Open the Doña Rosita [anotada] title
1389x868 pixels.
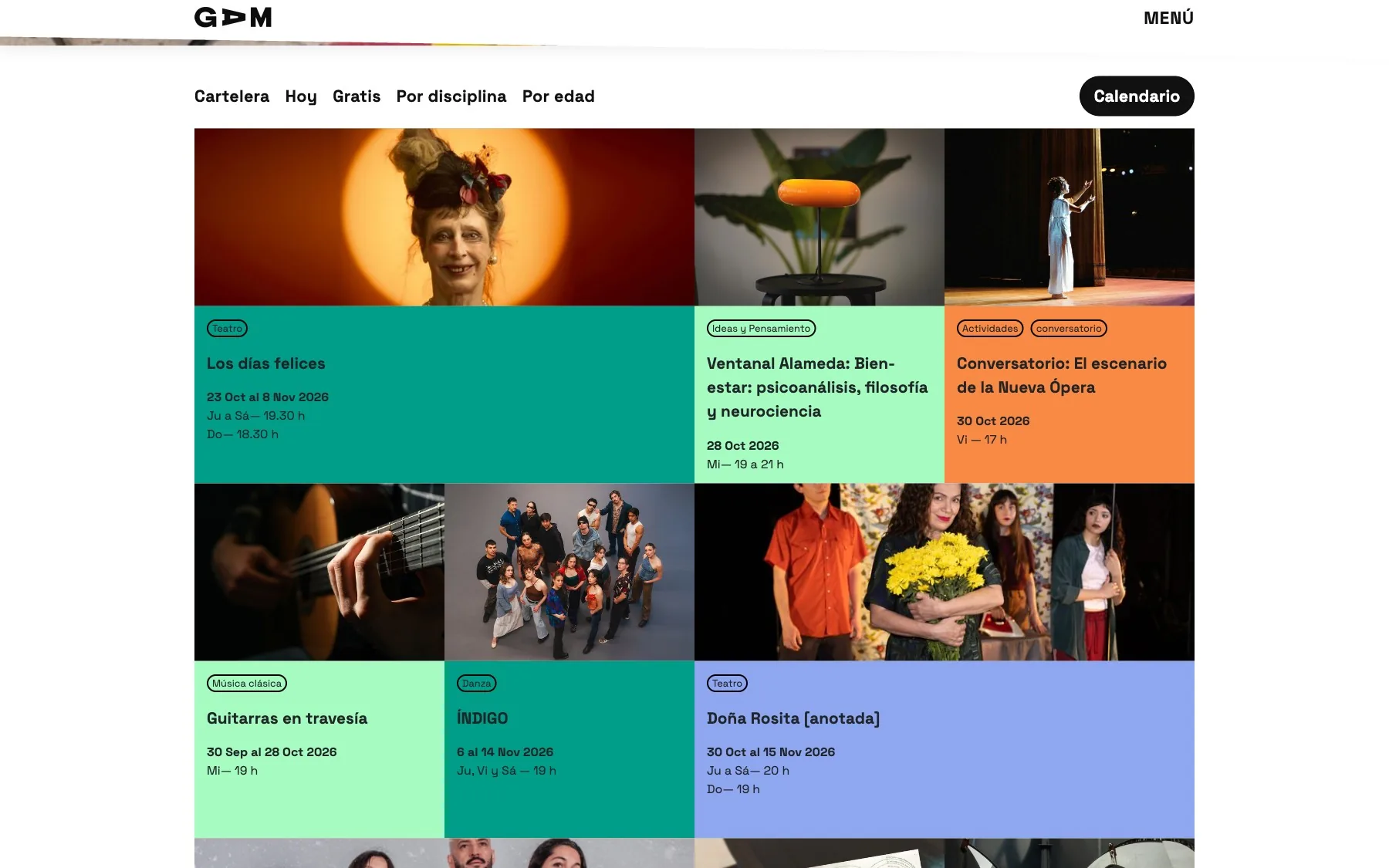[793, 718]
